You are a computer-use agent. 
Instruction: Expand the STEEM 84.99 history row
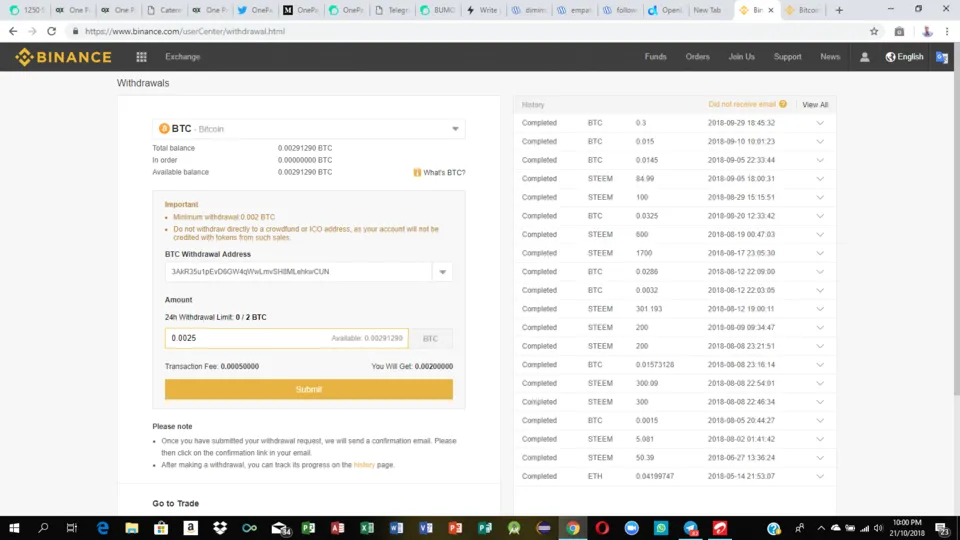click(x=820, y=179)
